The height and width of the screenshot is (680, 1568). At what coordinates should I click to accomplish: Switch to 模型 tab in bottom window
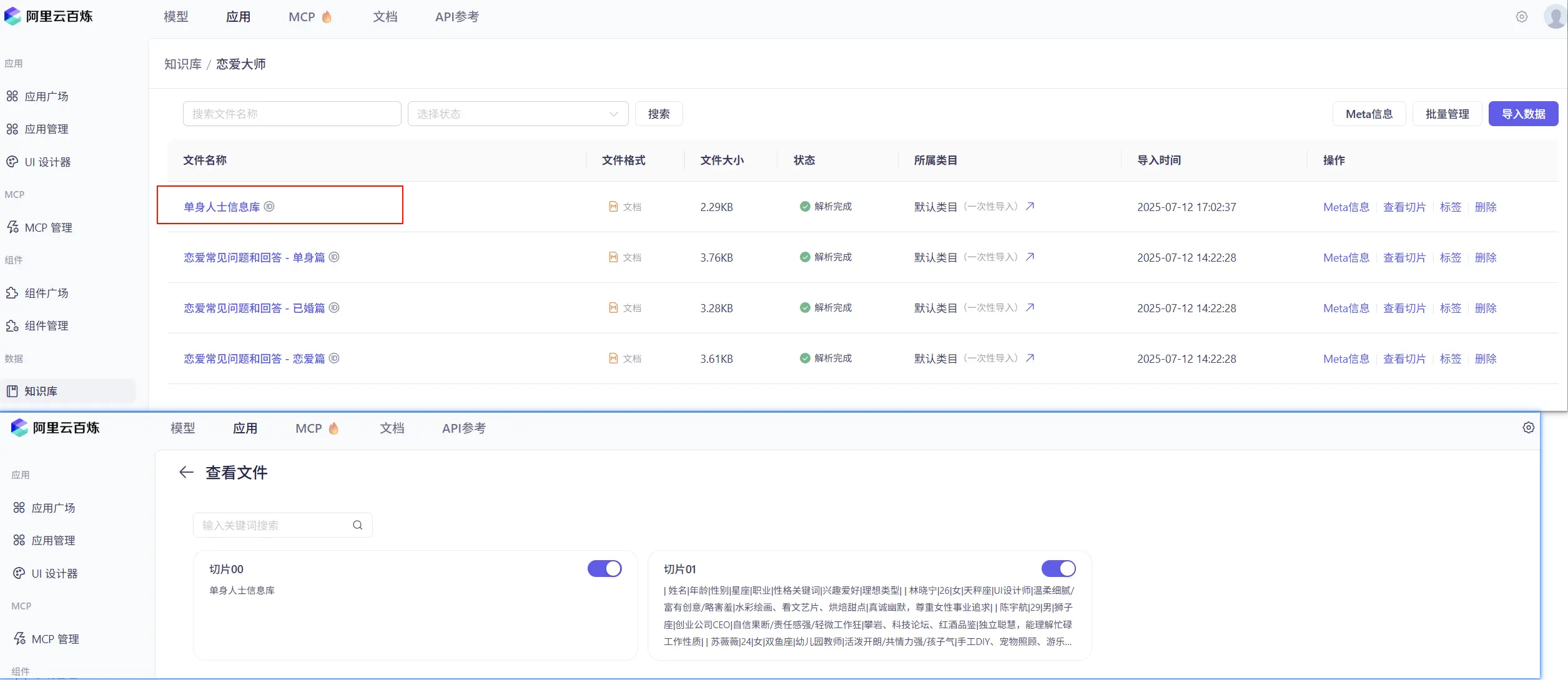(x=183, y=428)
